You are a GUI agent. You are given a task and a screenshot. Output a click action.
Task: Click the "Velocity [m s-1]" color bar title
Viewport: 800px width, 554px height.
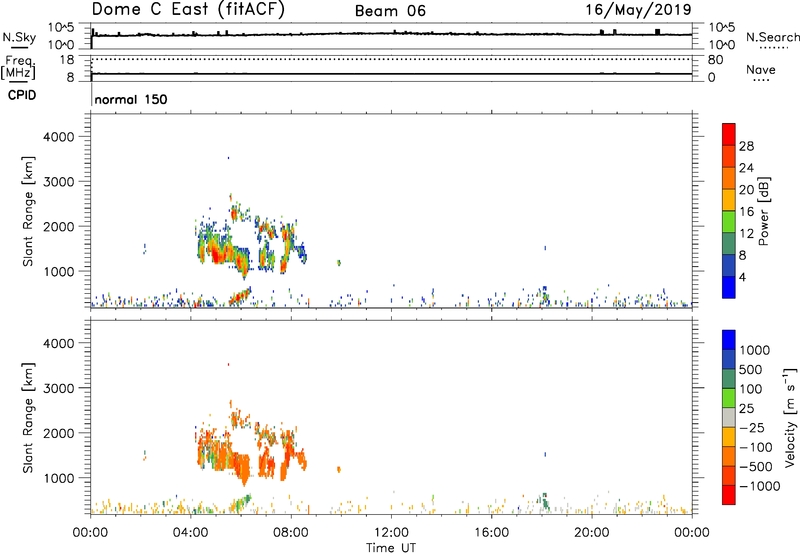(x=790, y=417)
